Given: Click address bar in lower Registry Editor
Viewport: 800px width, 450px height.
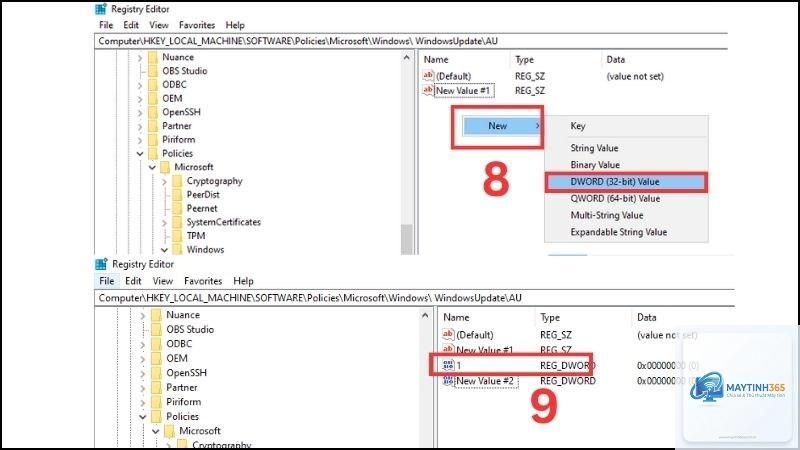Looking at the screenshot, I should click(414, 298).
